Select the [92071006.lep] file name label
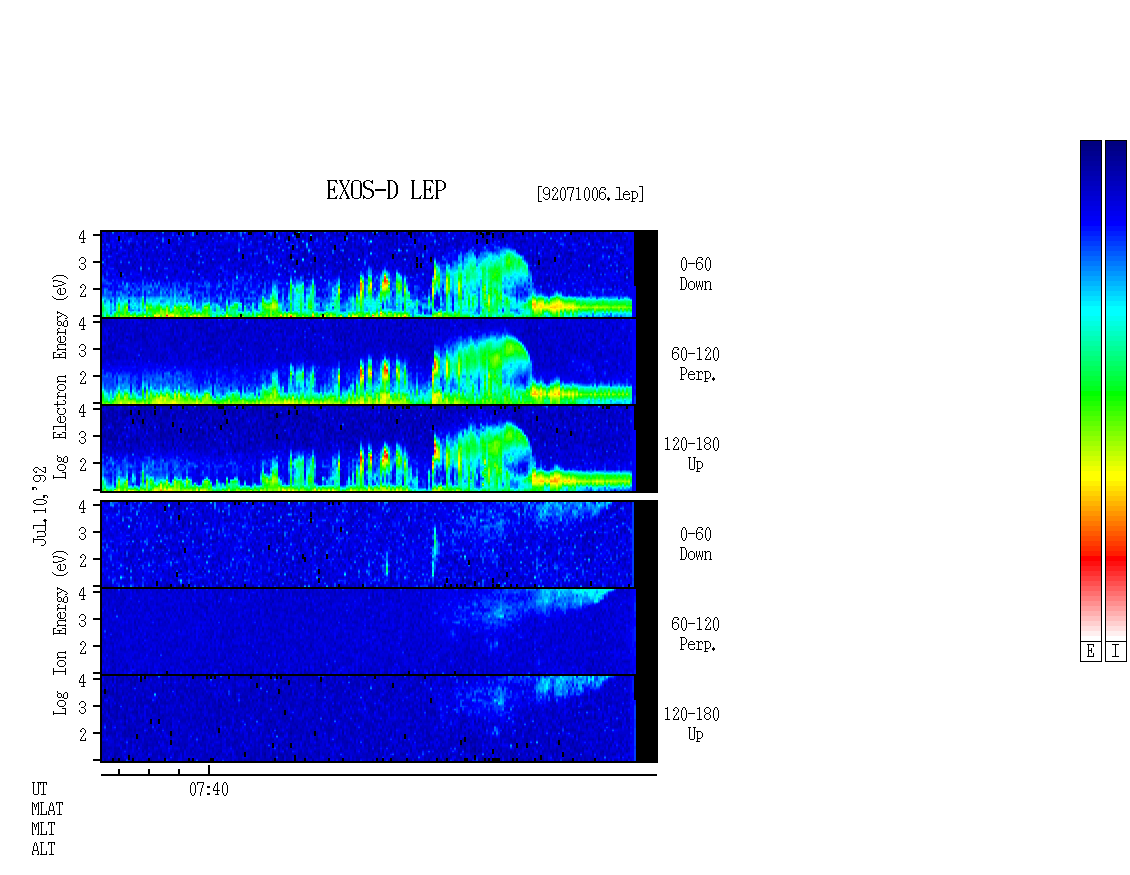This screenshot has height=875, width=1130. 590,194
